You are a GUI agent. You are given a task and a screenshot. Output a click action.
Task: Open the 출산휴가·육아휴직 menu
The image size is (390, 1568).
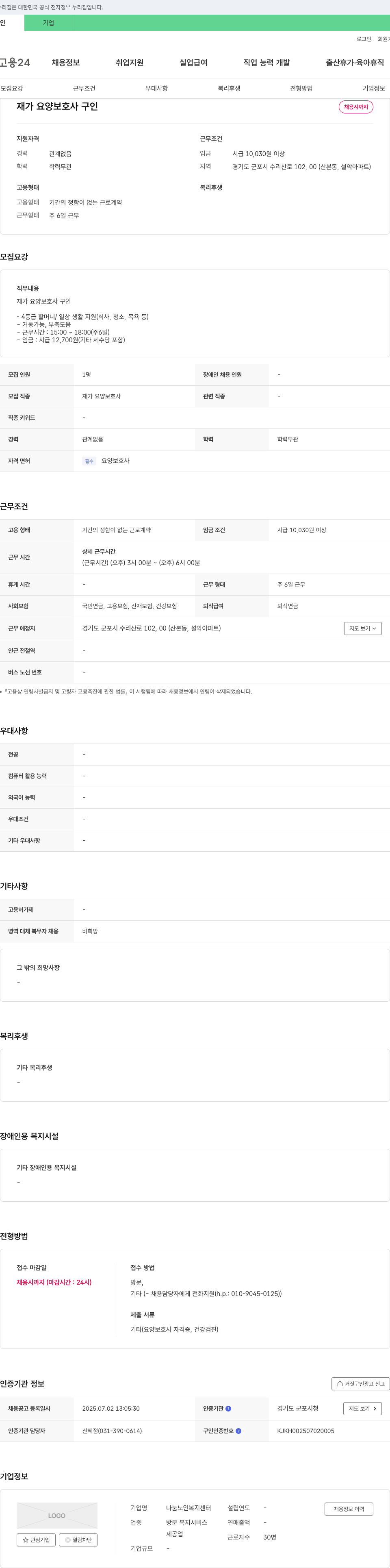[x=355, y=63]
